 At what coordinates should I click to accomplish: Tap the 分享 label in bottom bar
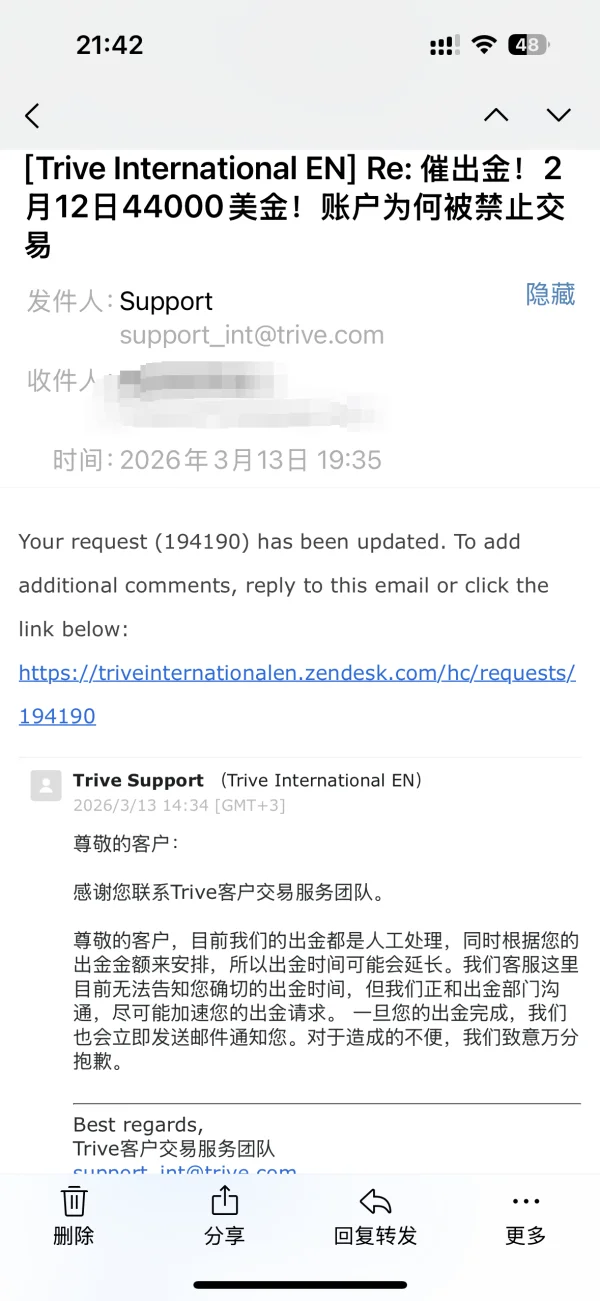tap(225, 1236)
